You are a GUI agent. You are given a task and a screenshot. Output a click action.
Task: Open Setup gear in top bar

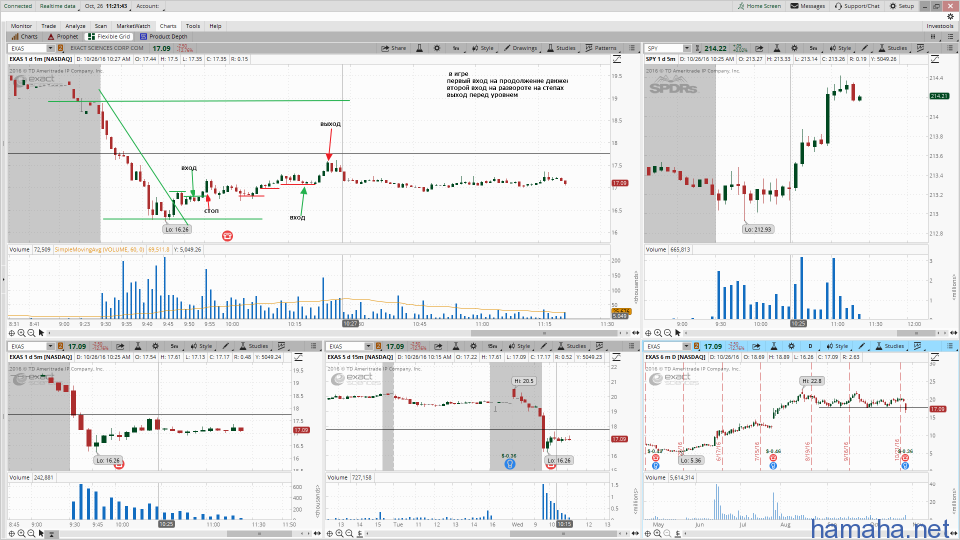pyautogui.click(x=902, y=6)
